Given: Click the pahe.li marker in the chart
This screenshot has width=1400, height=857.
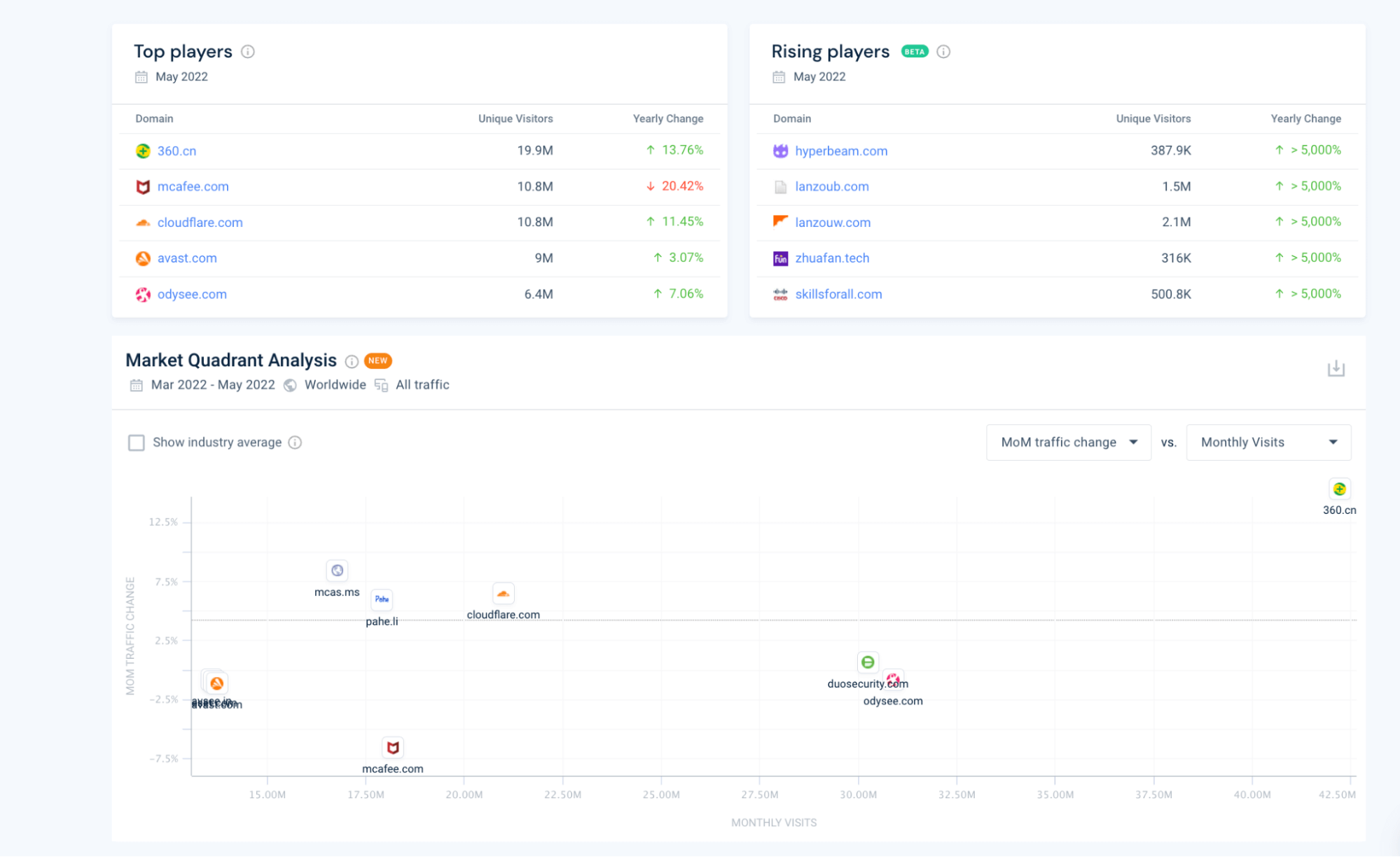Looking at the screenshot, I should pyautogui.click(x=382, y=599).
